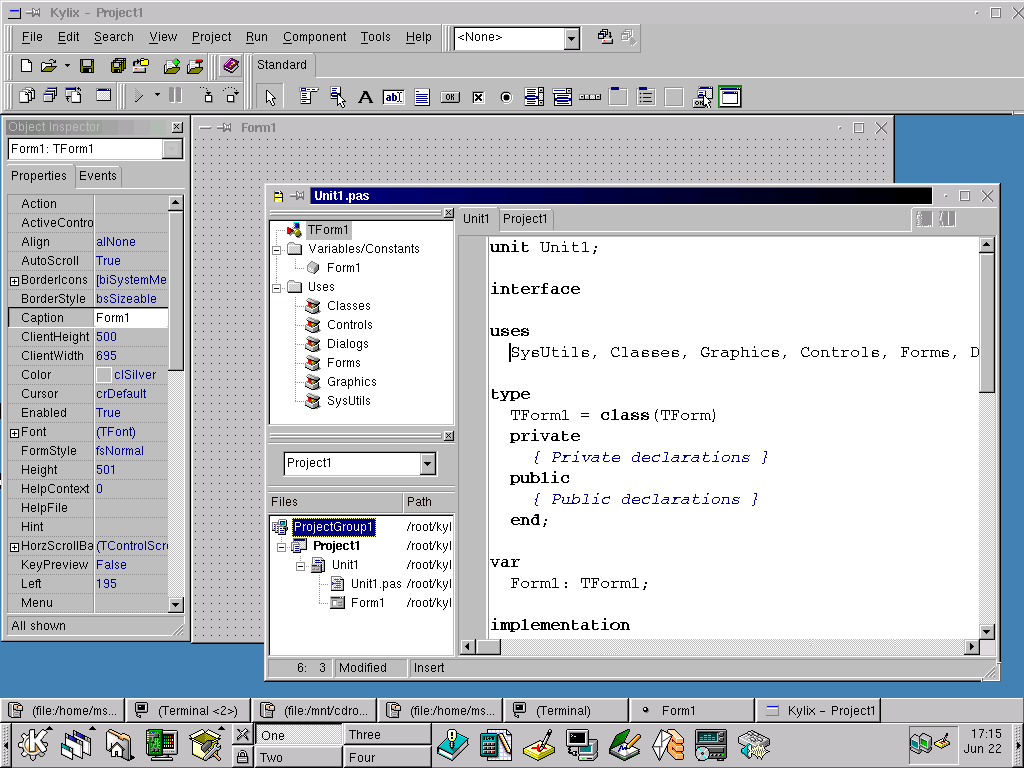The width and height of the screenshot is (1024, 768).
Task: Click the Trace Into debug icon
Action: click(207, 95)
